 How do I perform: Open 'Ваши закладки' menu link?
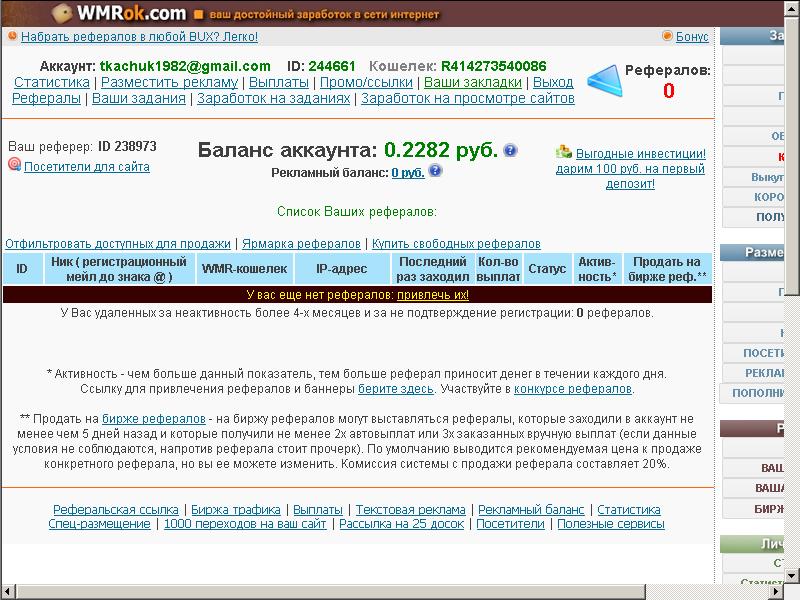(x=473, y=82)
